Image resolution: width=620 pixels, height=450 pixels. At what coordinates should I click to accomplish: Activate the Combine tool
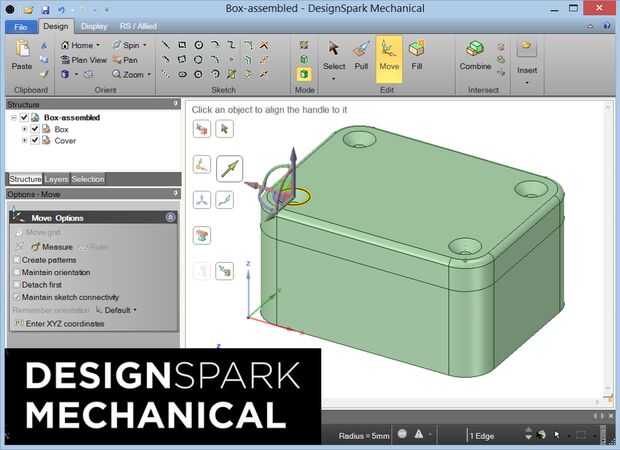[475, 55]
